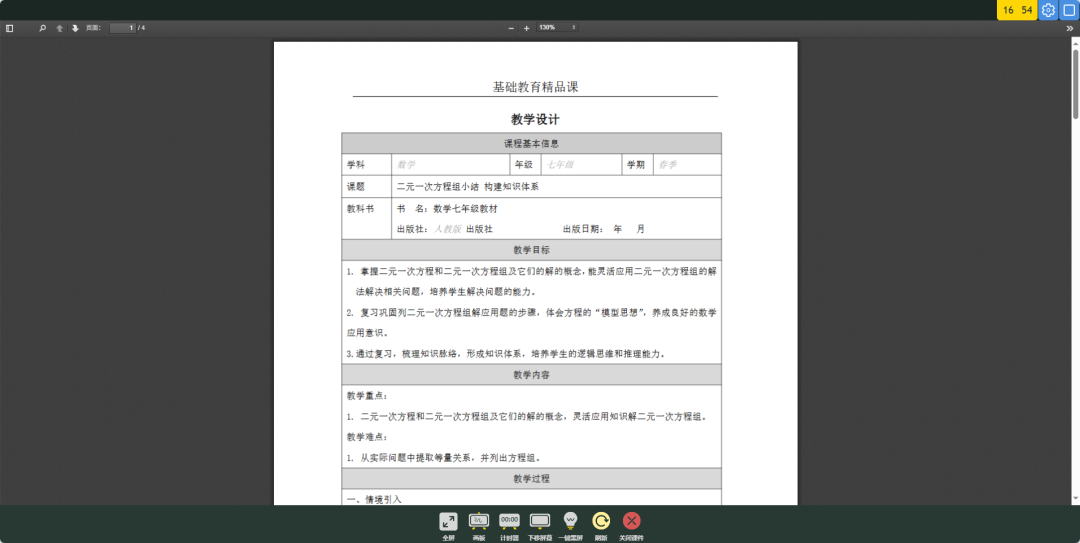Click the line 从实际问题中提取等量关系

pyautogui.click(x=444, y=458)
